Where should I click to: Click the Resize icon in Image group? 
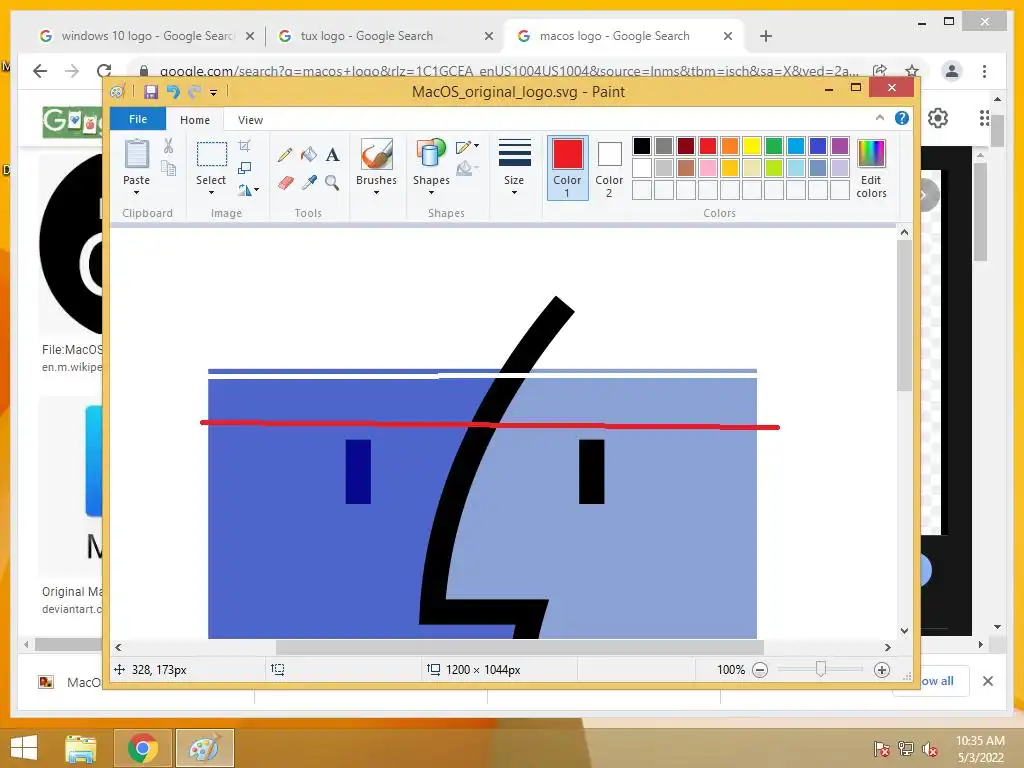tap(245, 168)
